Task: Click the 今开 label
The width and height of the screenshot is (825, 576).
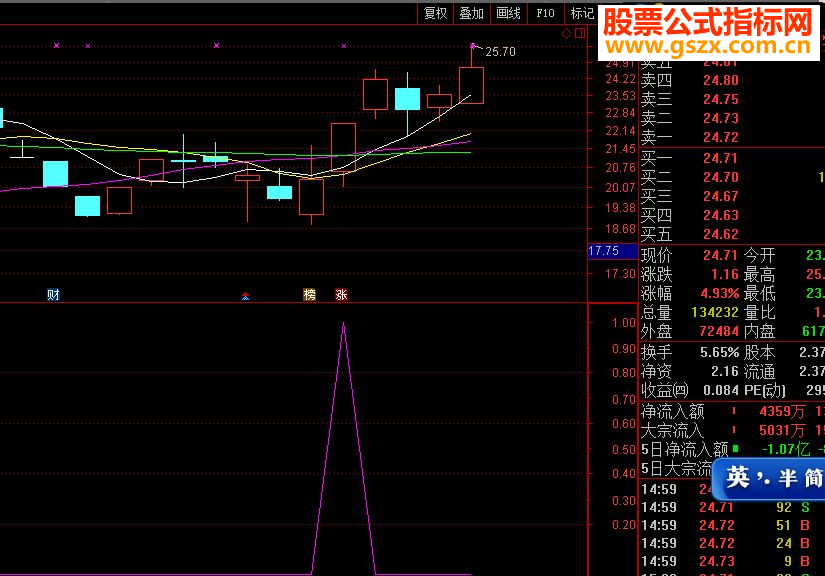Action: click(x=760, y=256)
